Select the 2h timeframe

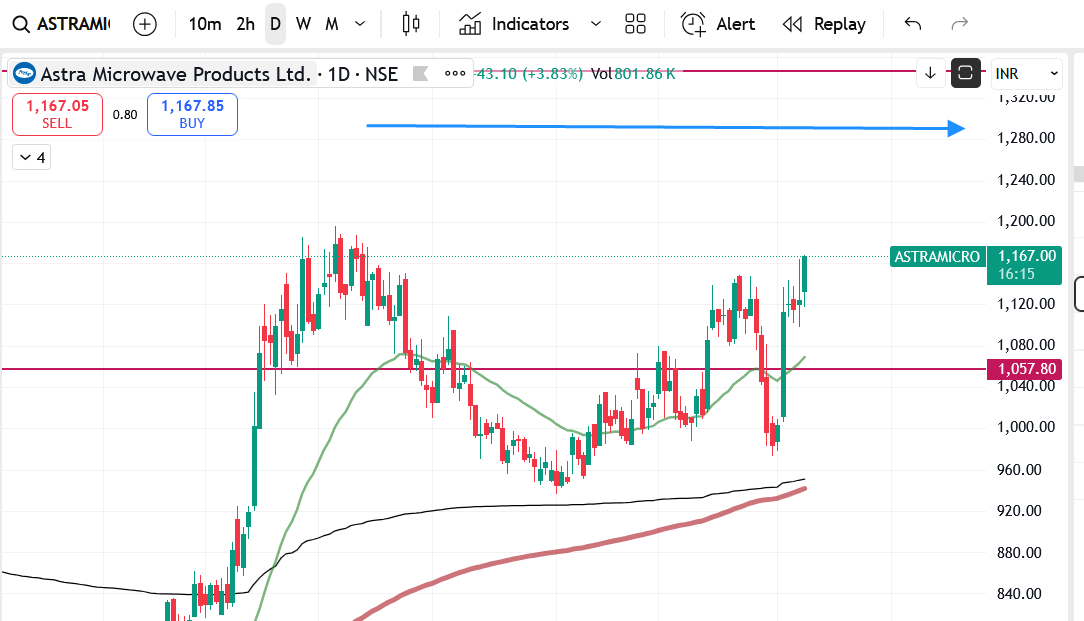click(x=245, y=24)
